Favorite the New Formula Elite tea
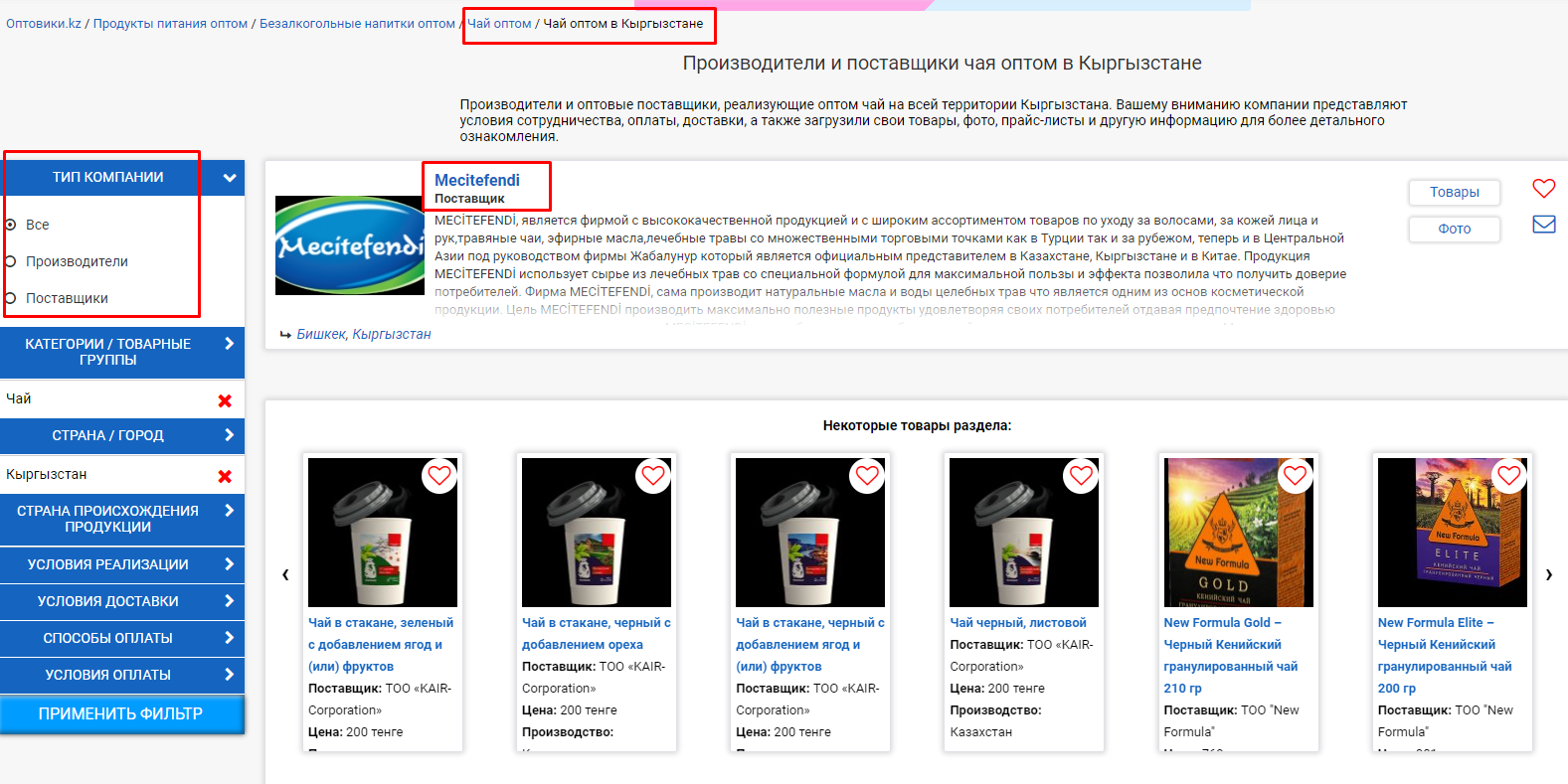The height and width of the screenshot is (784, 1568). point(1509,476)
